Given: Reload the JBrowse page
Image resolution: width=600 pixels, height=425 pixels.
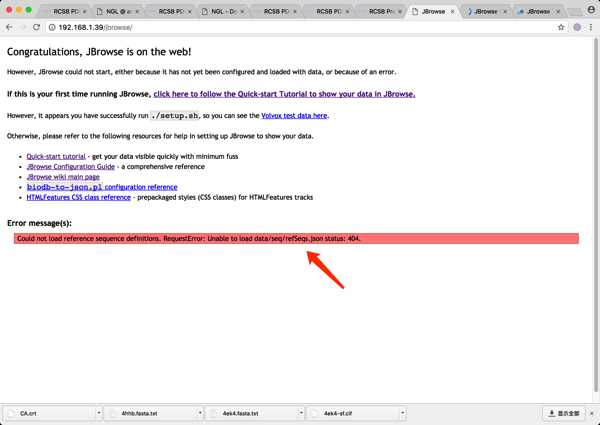Looking at the screenshot, I should pyautogui.click(x=36, y=27).
